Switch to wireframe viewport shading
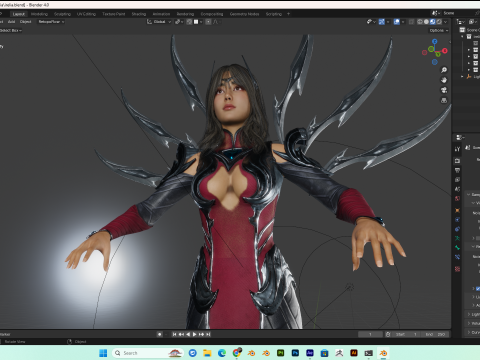The height and width of the screenshot is (360, 480). [420, 22]
